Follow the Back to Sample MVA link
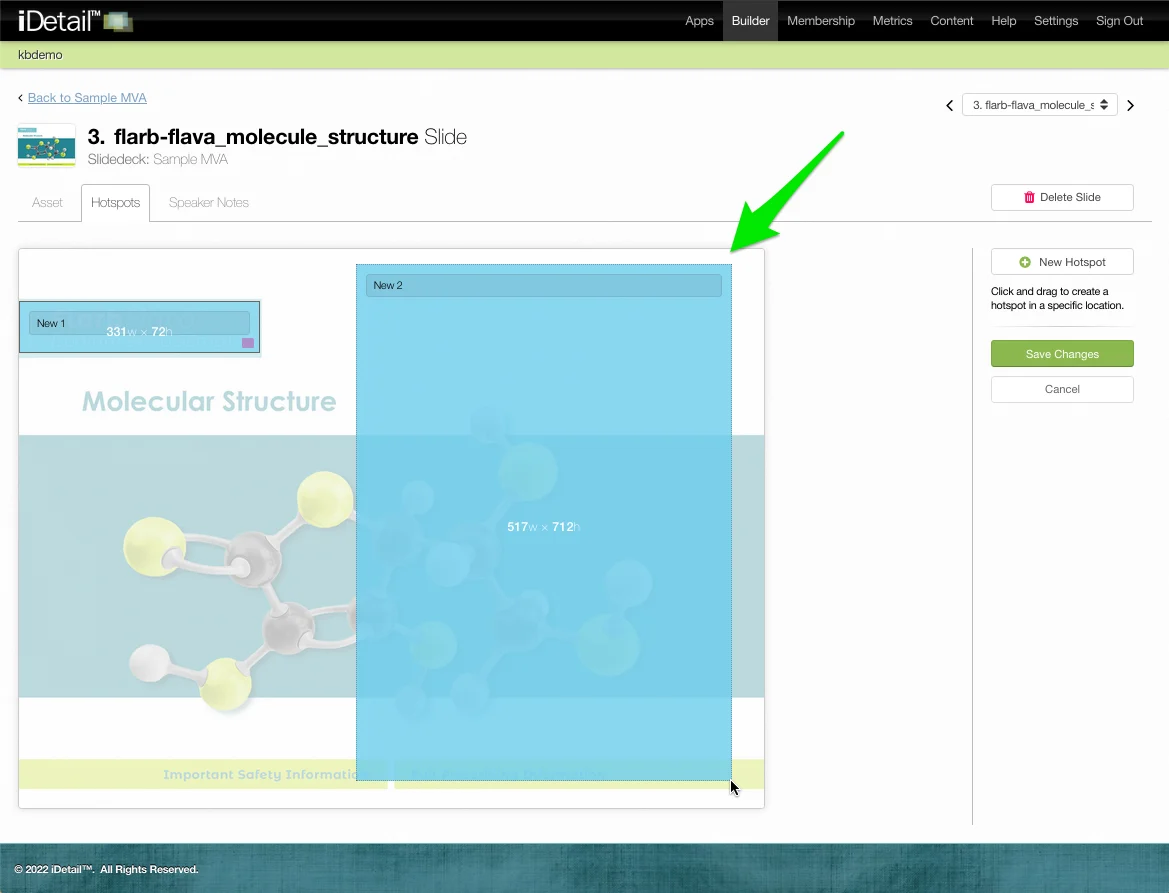Image resolution: width=1169 pixels, height=893 pixels. (86, 98)
